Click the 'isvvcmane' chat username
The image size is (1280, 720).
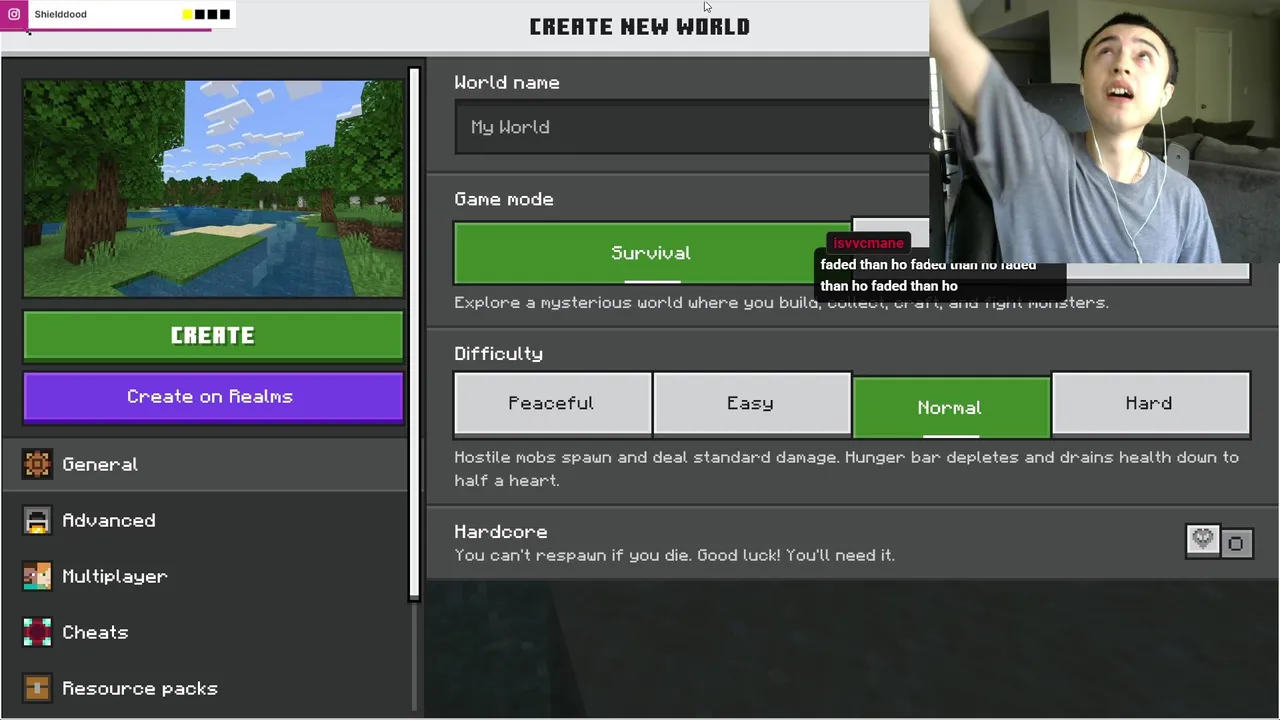coord(868,243)
